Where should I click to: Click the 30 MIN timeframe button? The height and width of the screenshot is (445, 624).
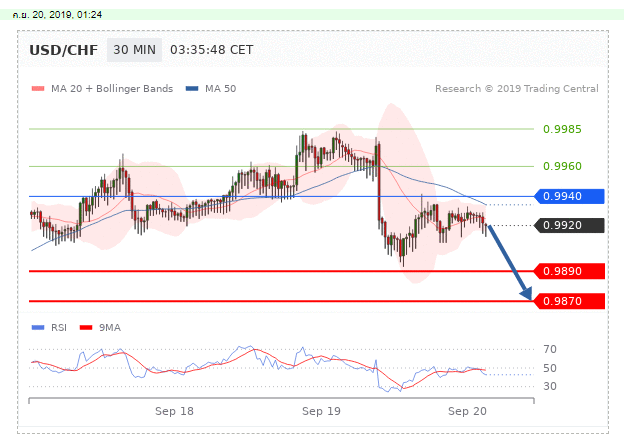134,50
